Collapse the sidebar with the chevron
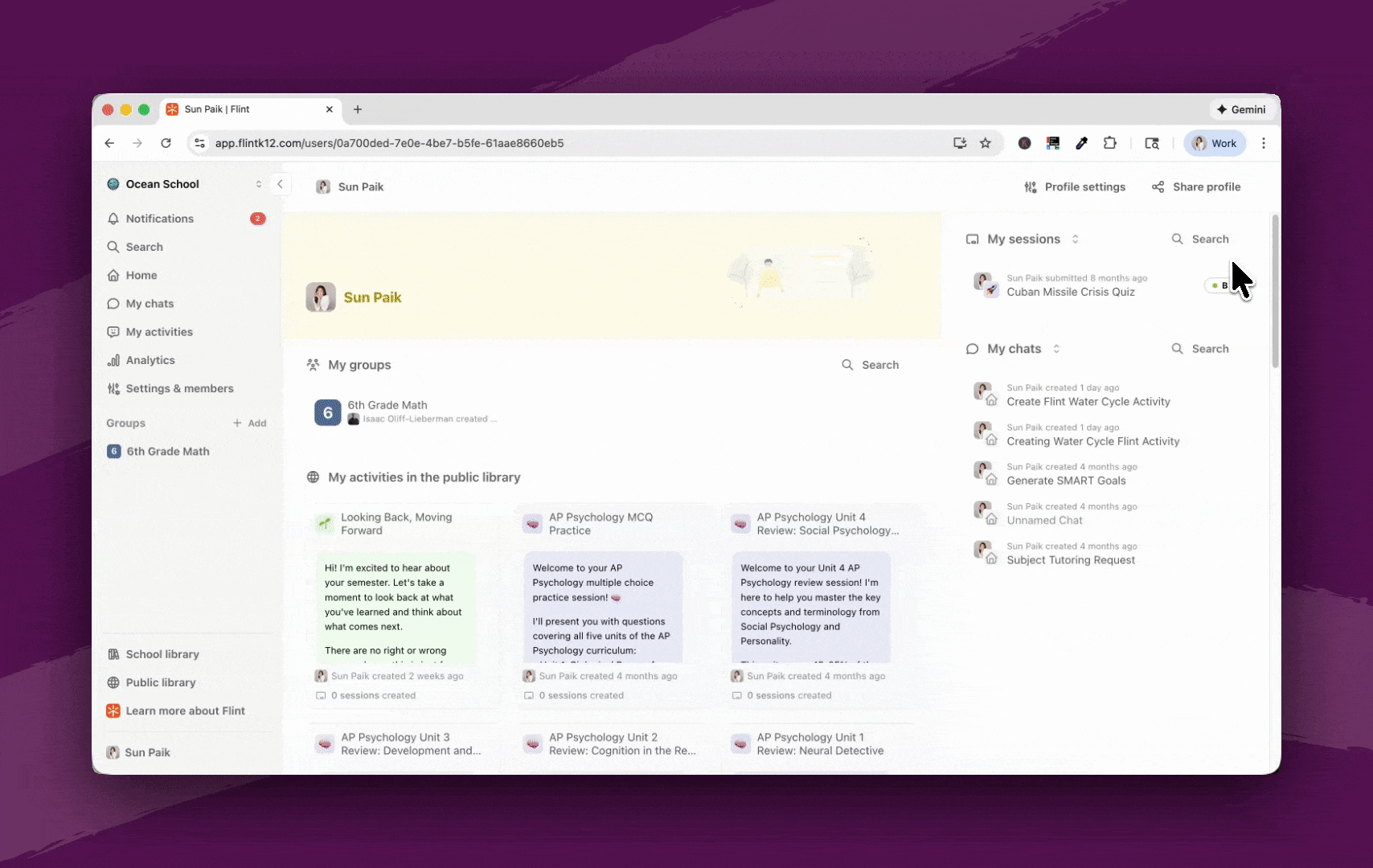Screen dimensions: 1373x868 click(x=280, y=184)
